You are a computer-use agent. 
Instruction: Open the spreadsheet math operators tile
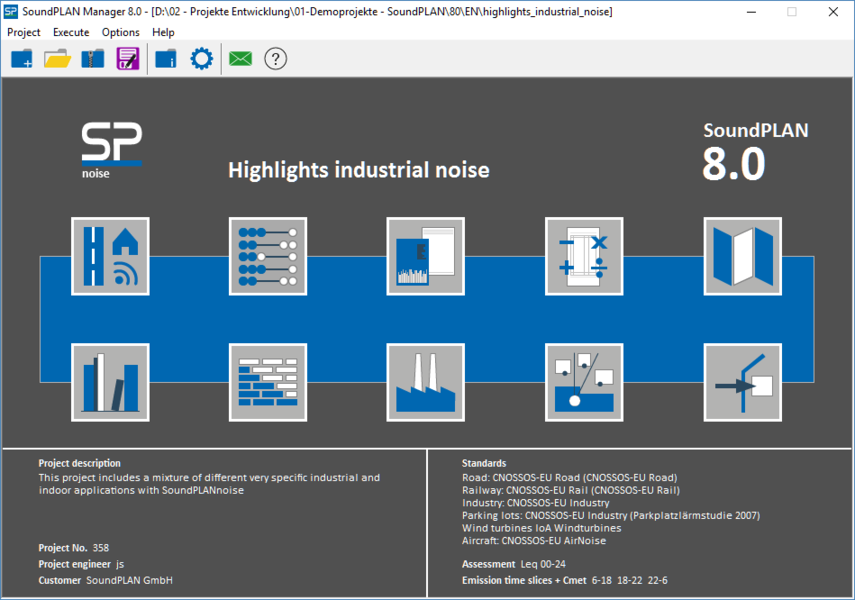584,256
